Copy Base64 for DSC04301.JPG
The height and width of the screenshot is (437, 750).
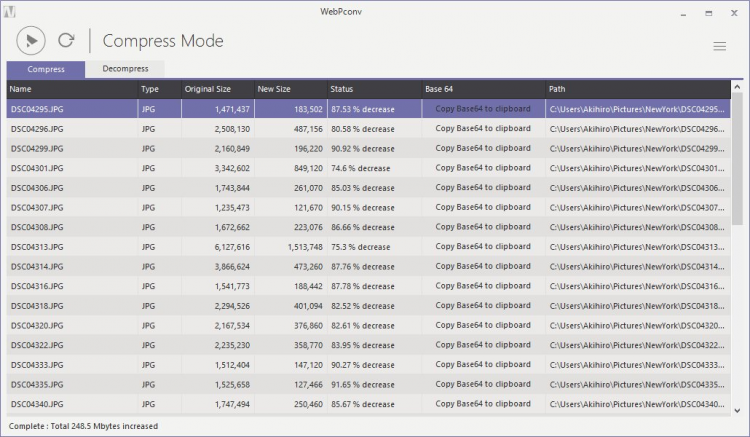point(483,168)
